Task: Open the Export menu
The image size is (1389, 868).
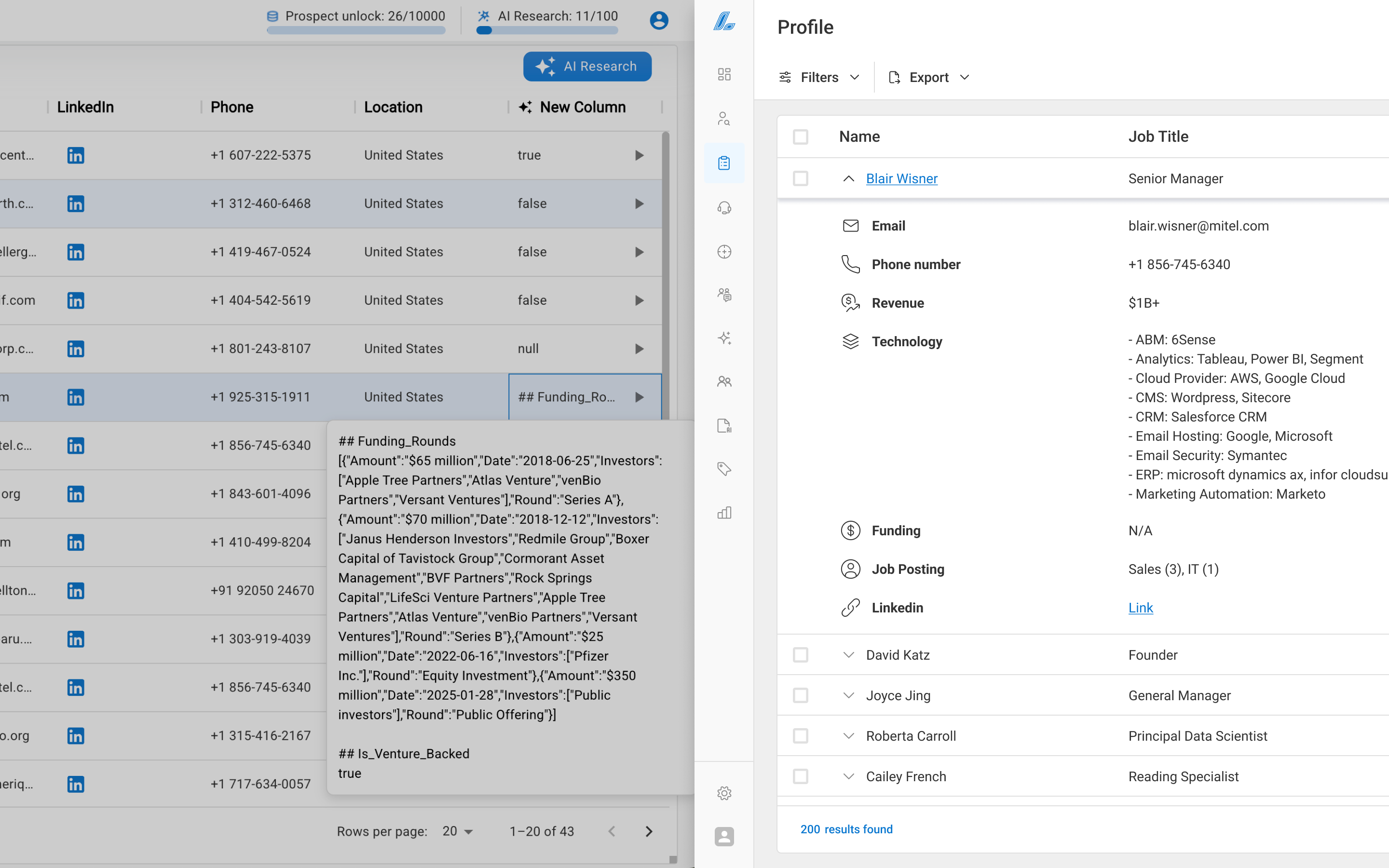Action: [929, 78]
